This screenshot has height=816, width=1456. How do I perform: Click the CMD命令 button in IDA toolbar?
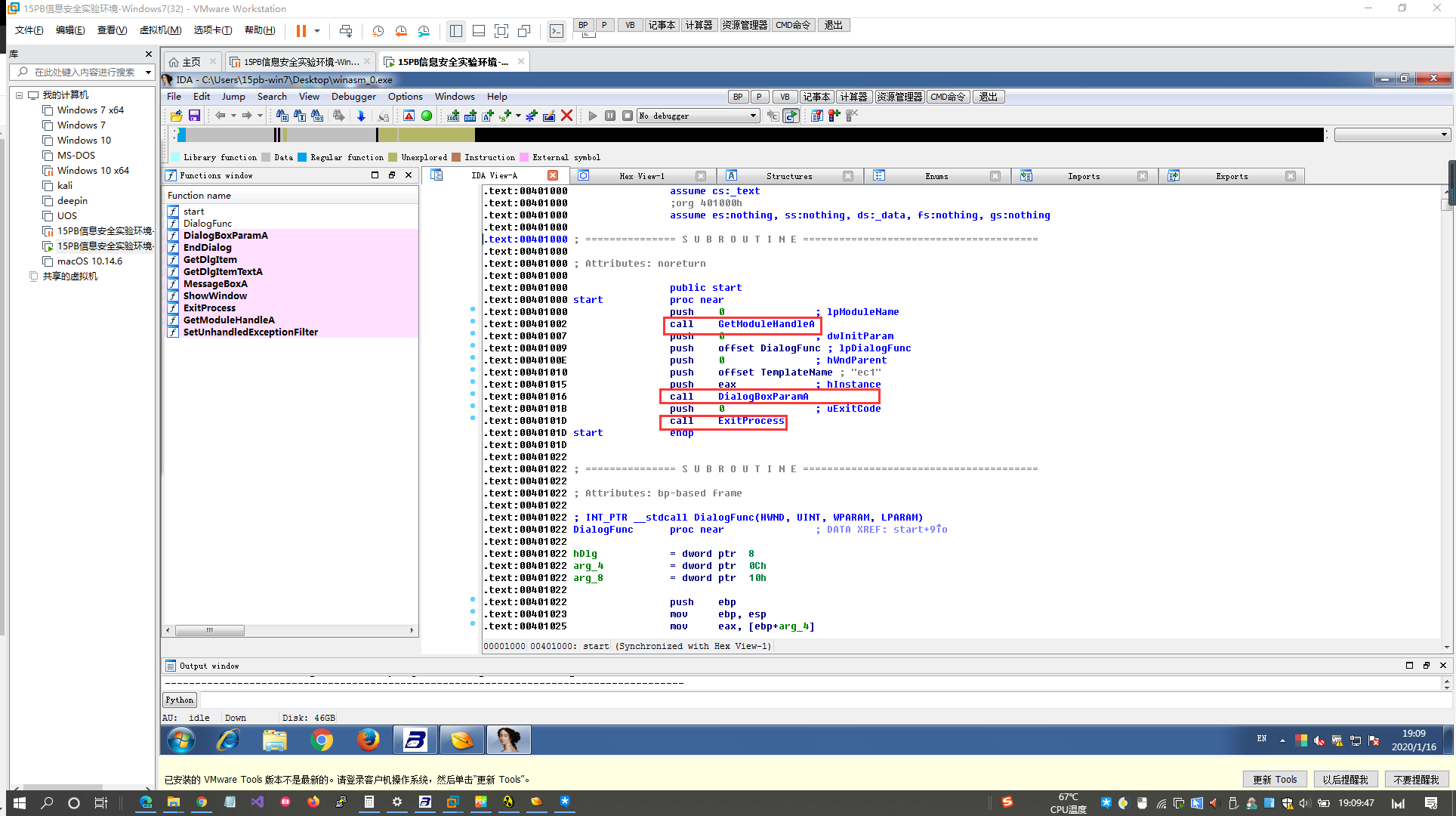[948, 97]
